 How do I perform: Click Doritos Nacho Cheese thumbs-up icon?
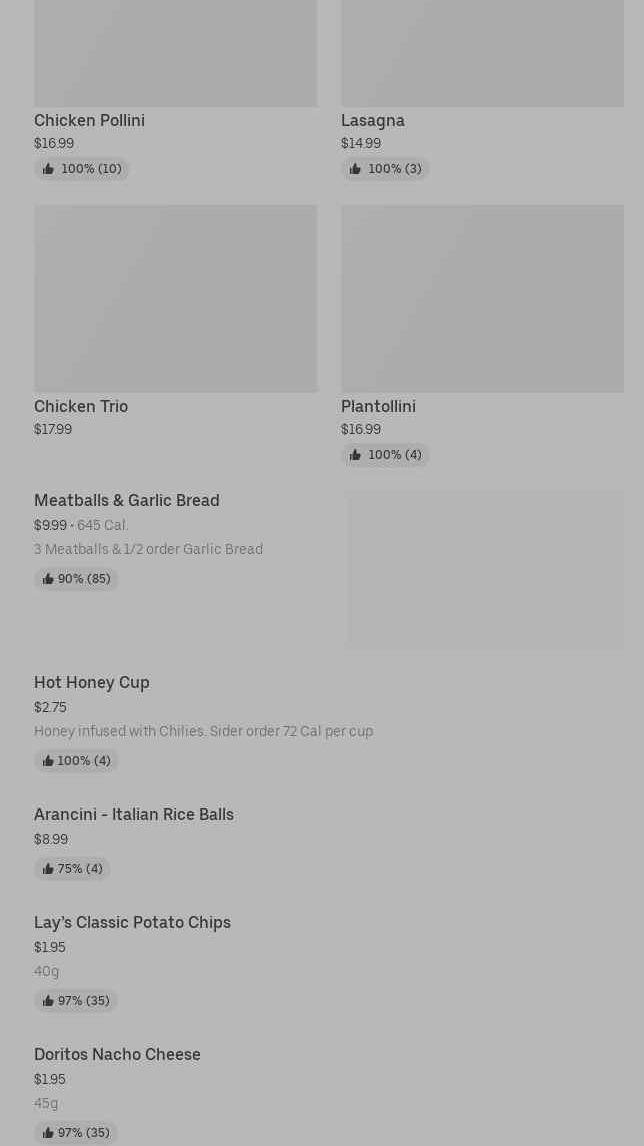point(48,1133)
